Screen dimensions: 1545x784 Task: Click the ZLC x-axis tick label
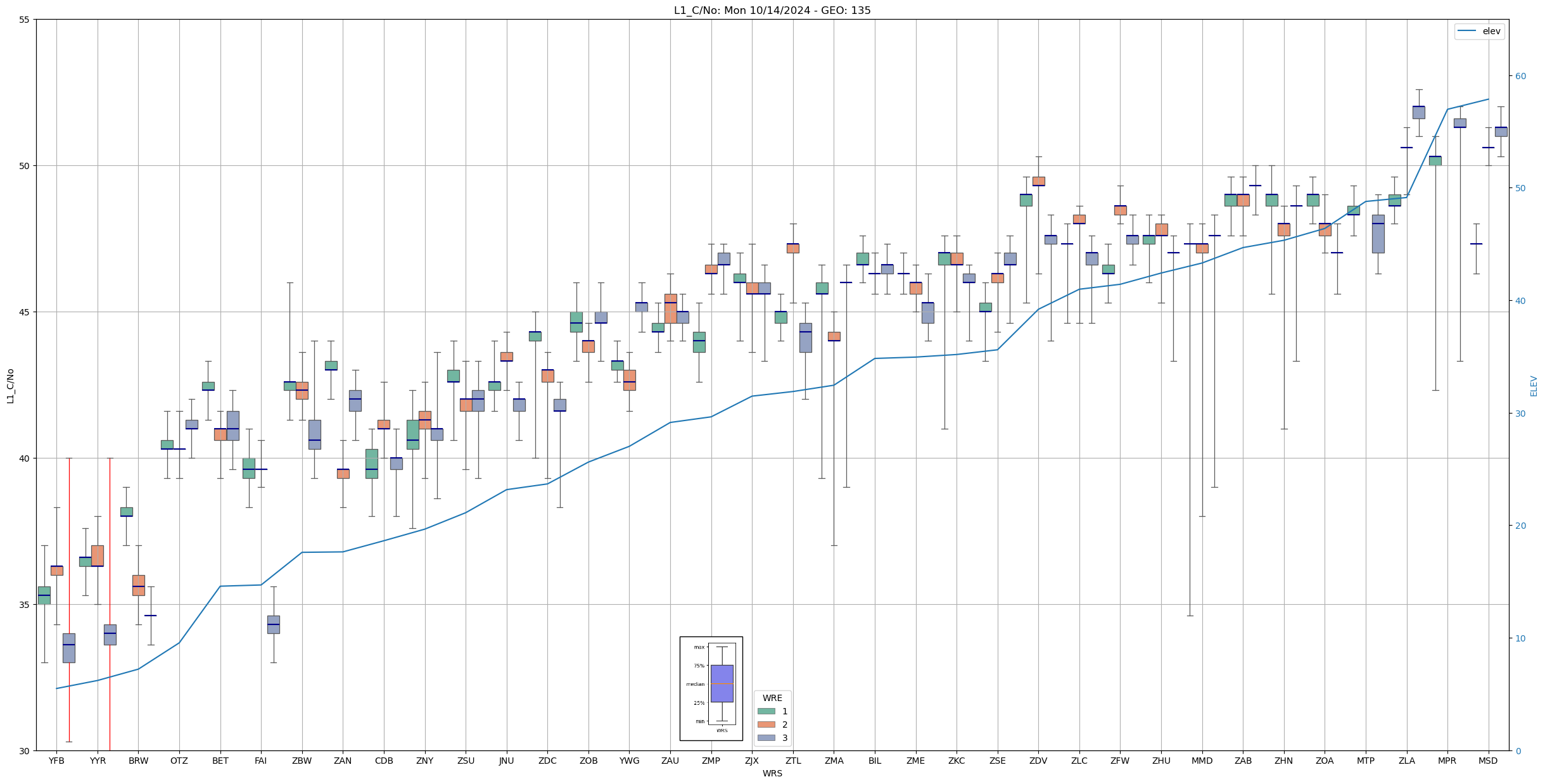(x=1079, y=761)
